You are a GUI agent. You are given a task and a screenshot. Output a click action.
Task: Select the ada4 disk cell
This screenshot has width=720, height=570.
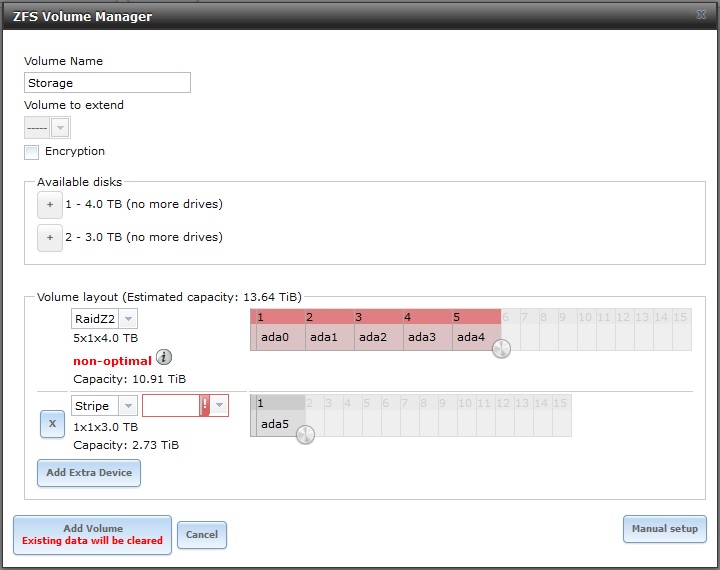pyautogui.click(x=477, y=338)
